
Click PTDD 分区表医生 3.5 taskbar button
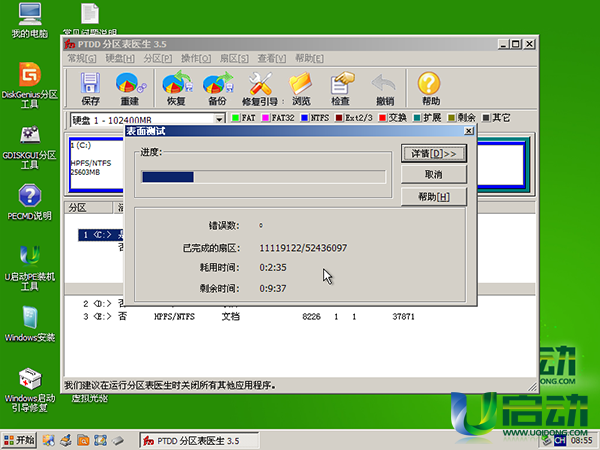coord(199,441)
